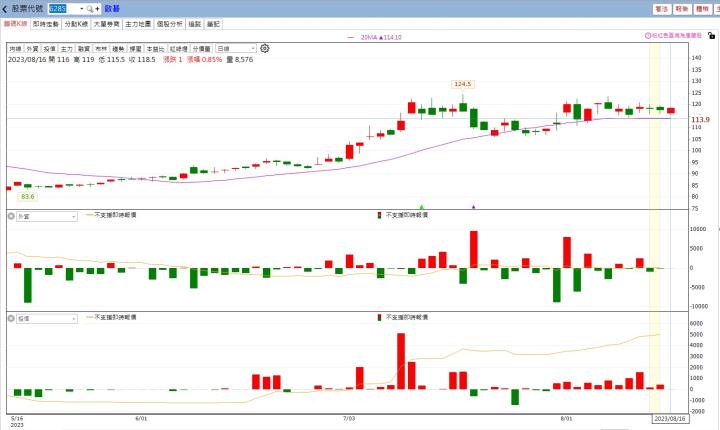Go back with the left chevron arrow
Viewport: 720px width, 430px height.
[x=5, y=9]
